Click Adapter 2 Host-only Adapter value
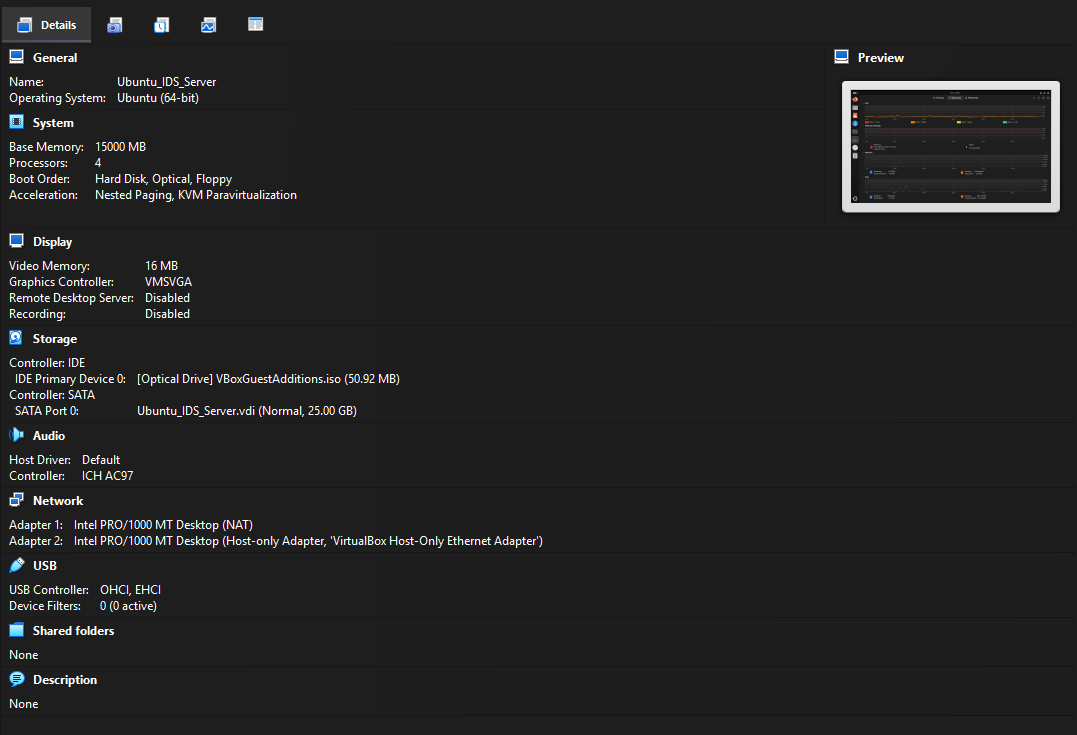1077x735 pixels. [308, 541]
